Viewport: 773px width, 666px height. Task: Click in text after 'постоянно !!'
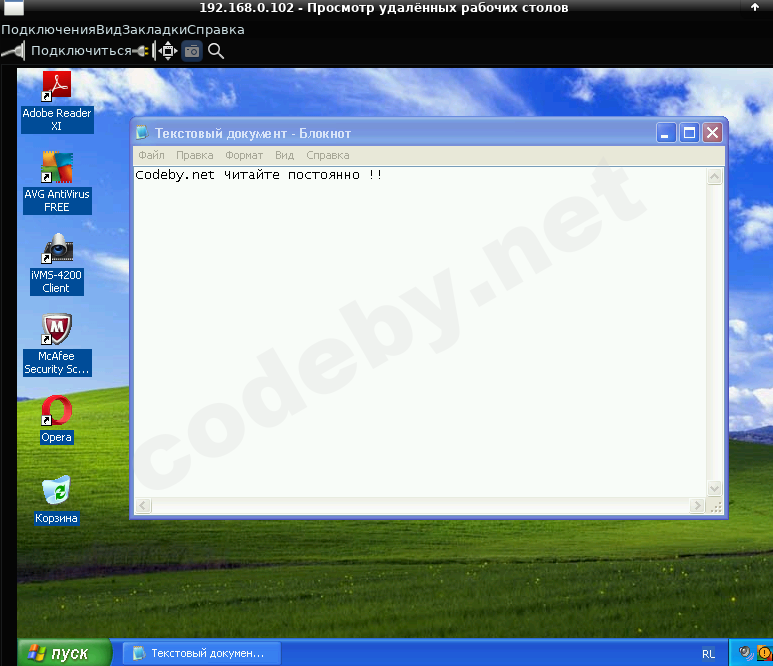[386, 175]
